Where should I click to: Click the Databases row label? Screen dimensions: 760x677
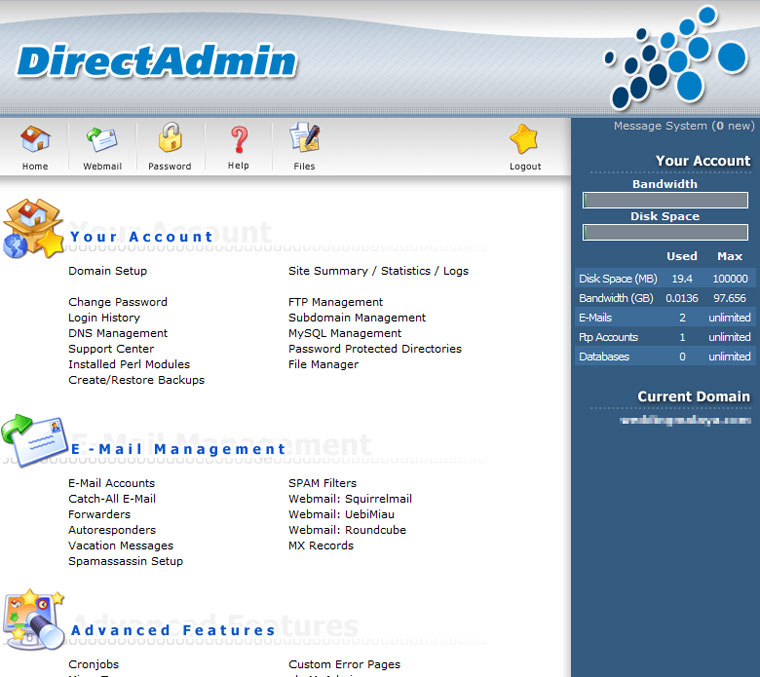604,356
